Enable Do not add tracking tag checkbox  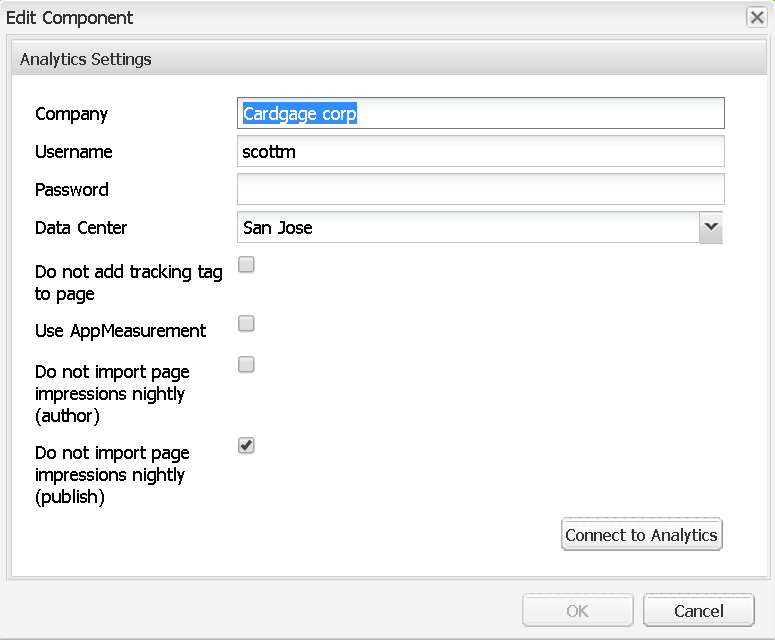click(246, 265)
